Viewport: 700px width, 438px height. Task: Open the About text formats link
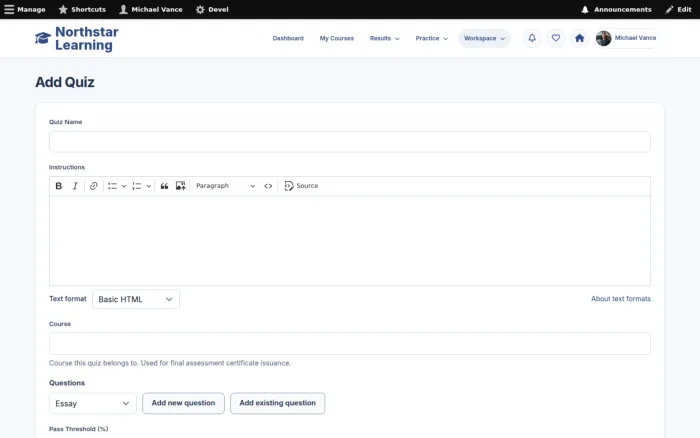pyautogui.click(x=621, y=299)
